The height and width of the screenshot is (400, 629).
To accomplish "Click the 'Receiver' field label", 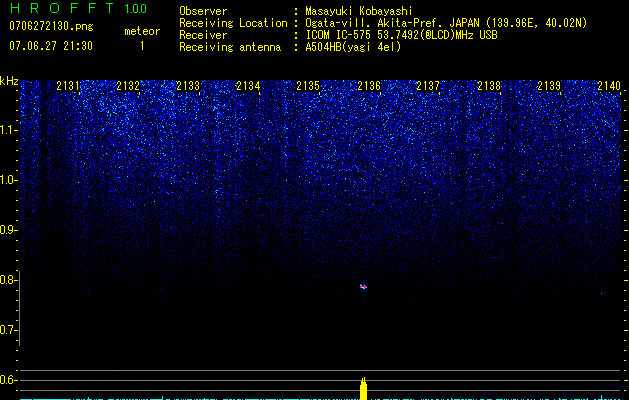I will (x=203, y=35).
